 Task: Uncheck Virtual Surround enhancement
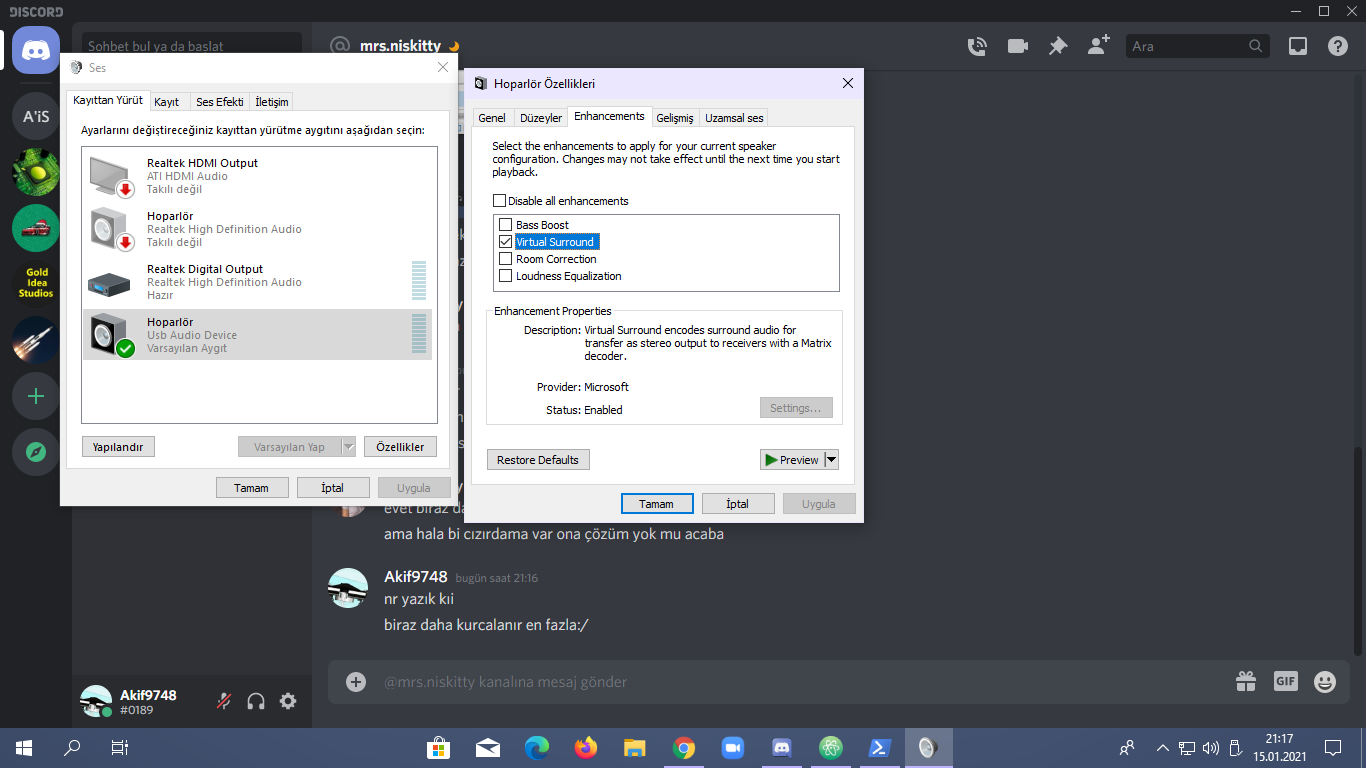[x=506, y=242]
